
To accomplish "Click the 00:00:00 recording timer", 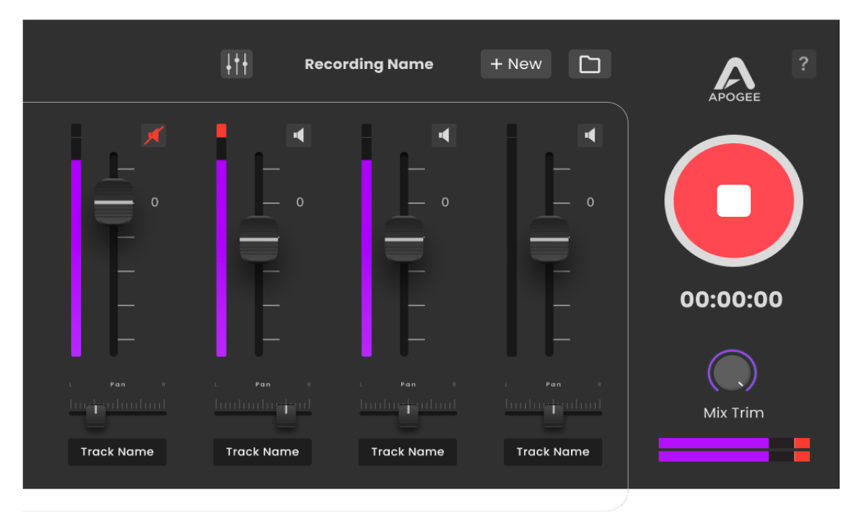I will [731, 300].
